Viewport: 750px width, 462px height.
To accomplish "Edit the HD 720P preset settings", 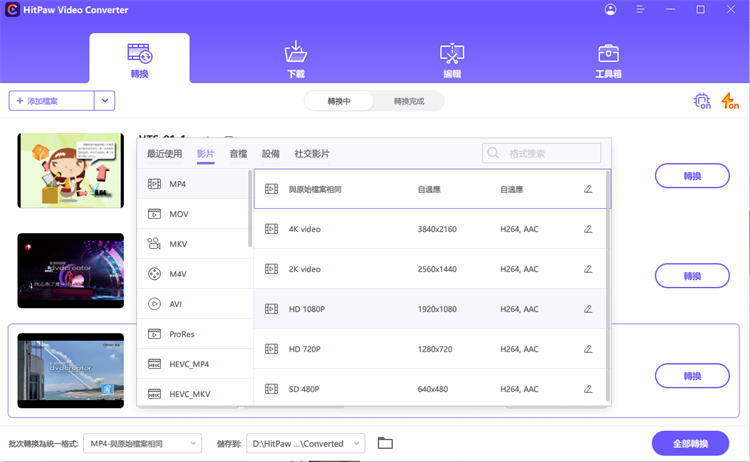I will tap(588, 349).
